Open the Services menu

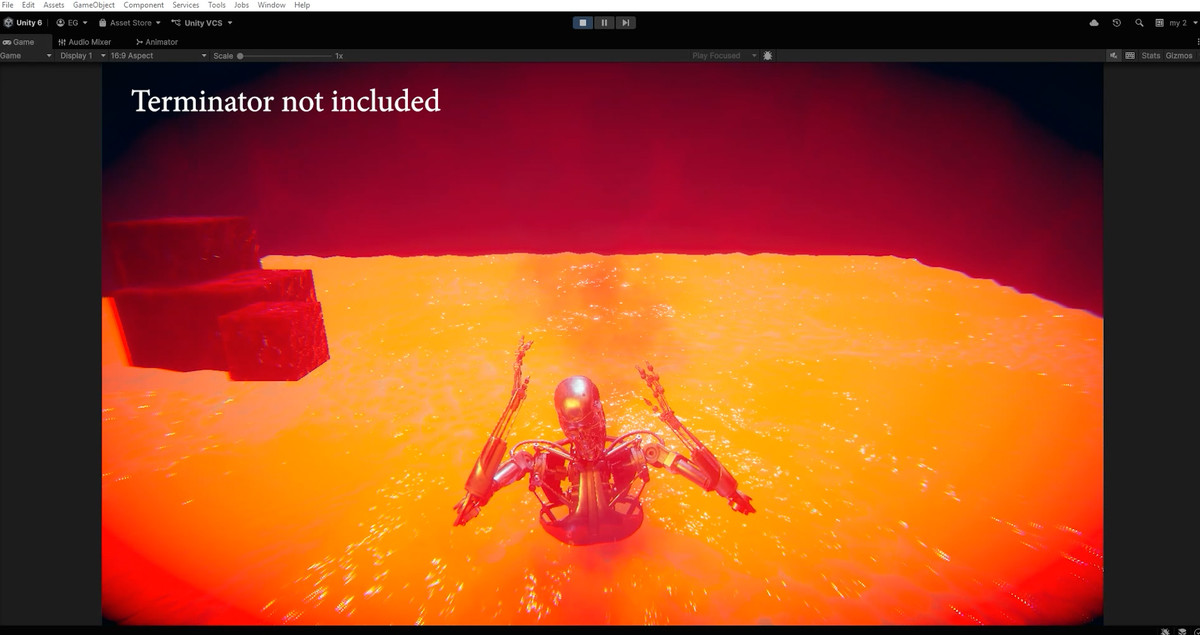(186, 6)
